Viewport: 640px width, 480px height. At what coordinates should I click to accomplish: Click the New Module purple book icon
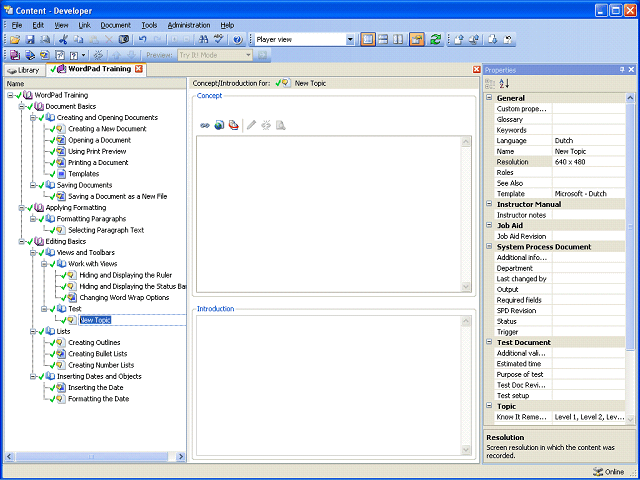coord(15,55)
